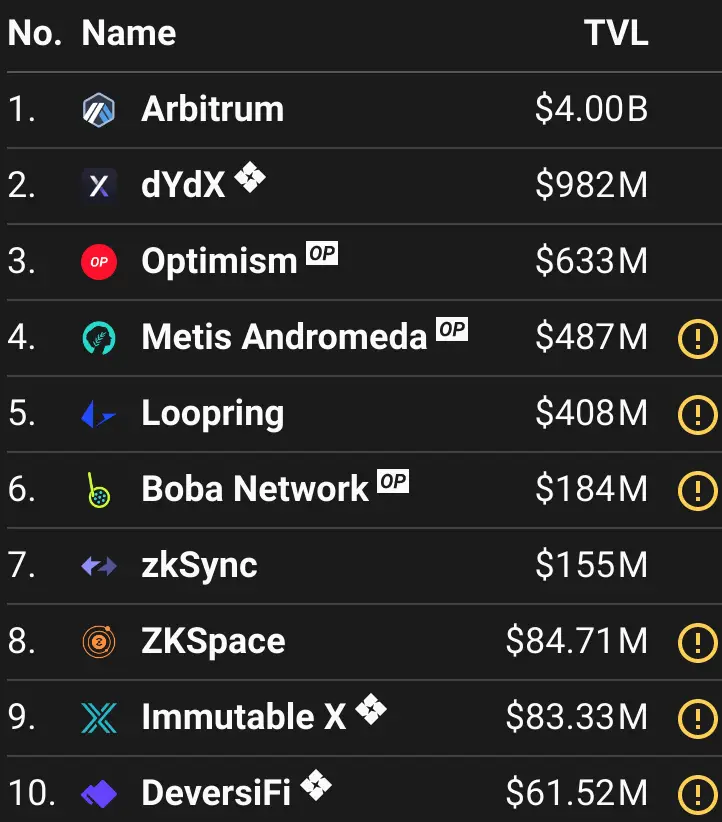This screenshot has height=822, width=722.
Task: Click the Name column header
Action: coord(128,33)
